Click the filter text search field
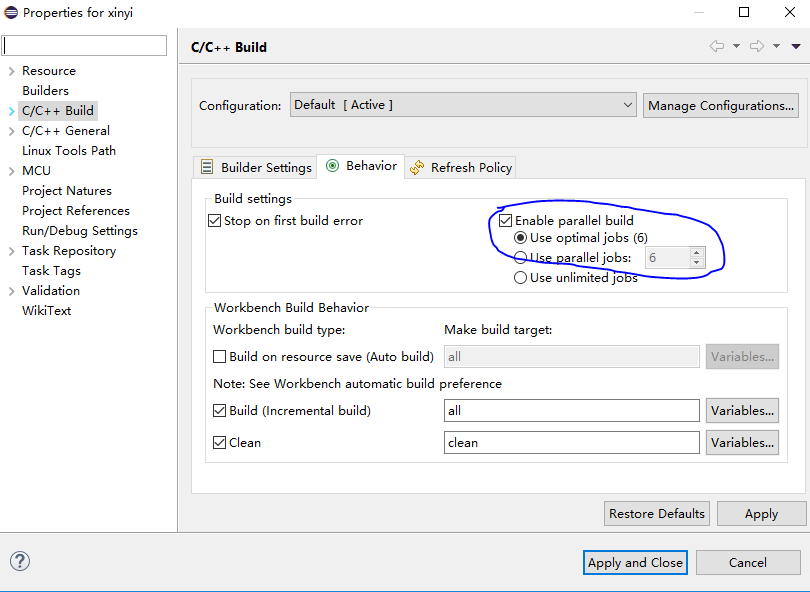 pos(85,46)
